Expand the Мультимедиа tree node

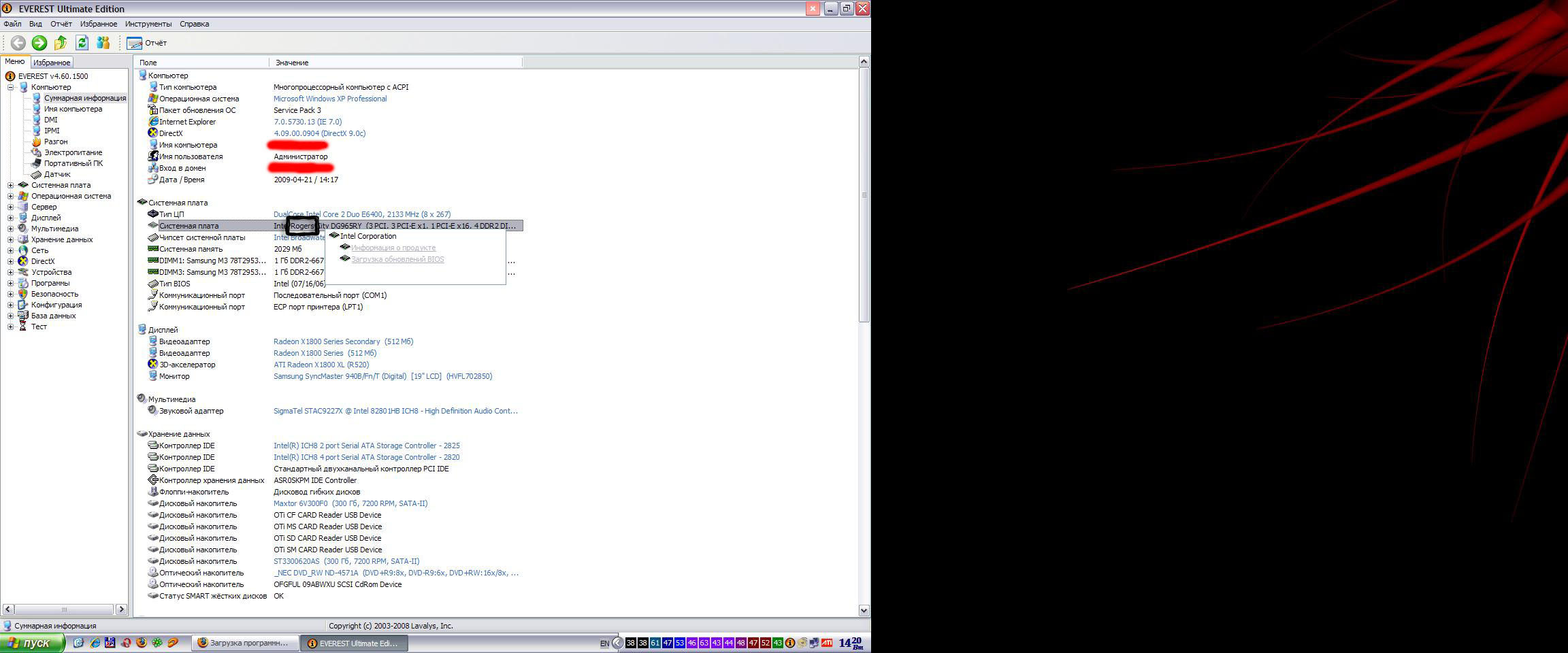pyautogui.click(x=10, y=229)
